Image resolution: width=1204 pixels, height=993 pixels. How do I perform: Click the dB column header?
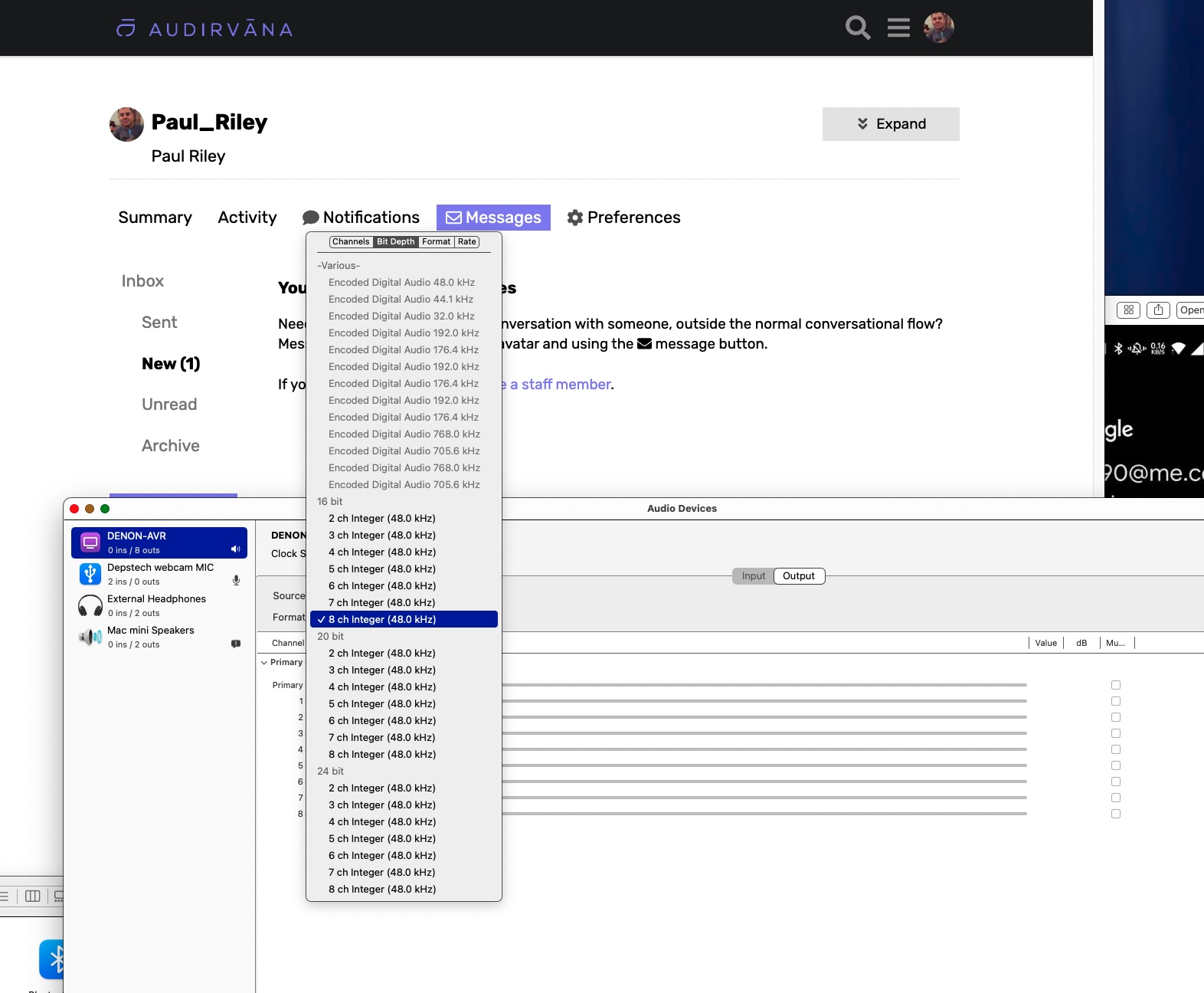pyautogui.click(x=1081, y=643)
